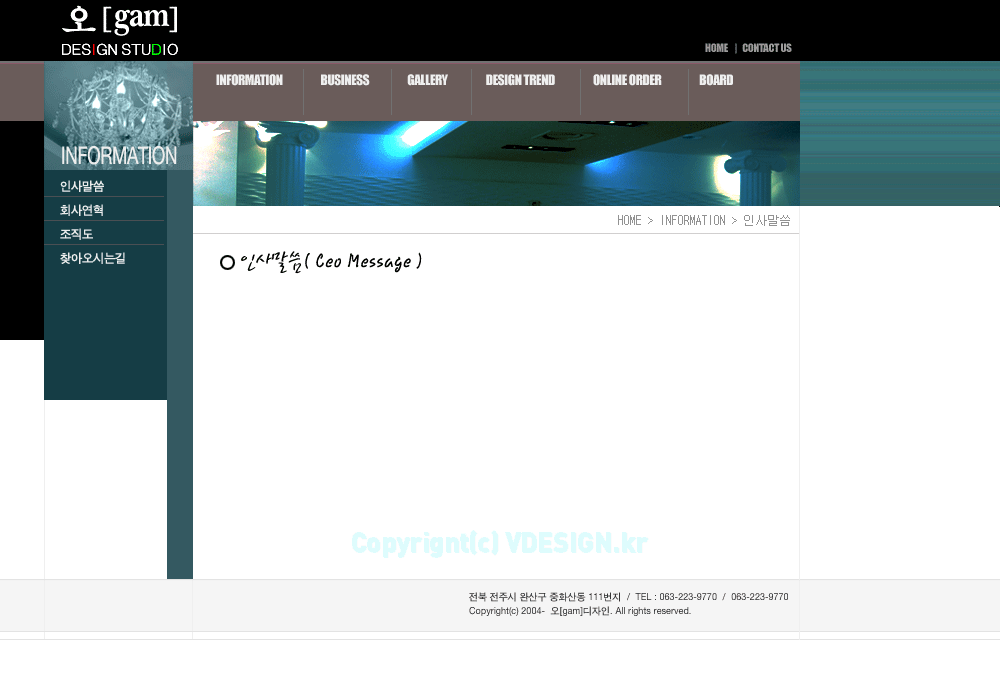Open the CONTACT US link
Viewport: 1000px width, 700px height.
[x=767, y=48]
